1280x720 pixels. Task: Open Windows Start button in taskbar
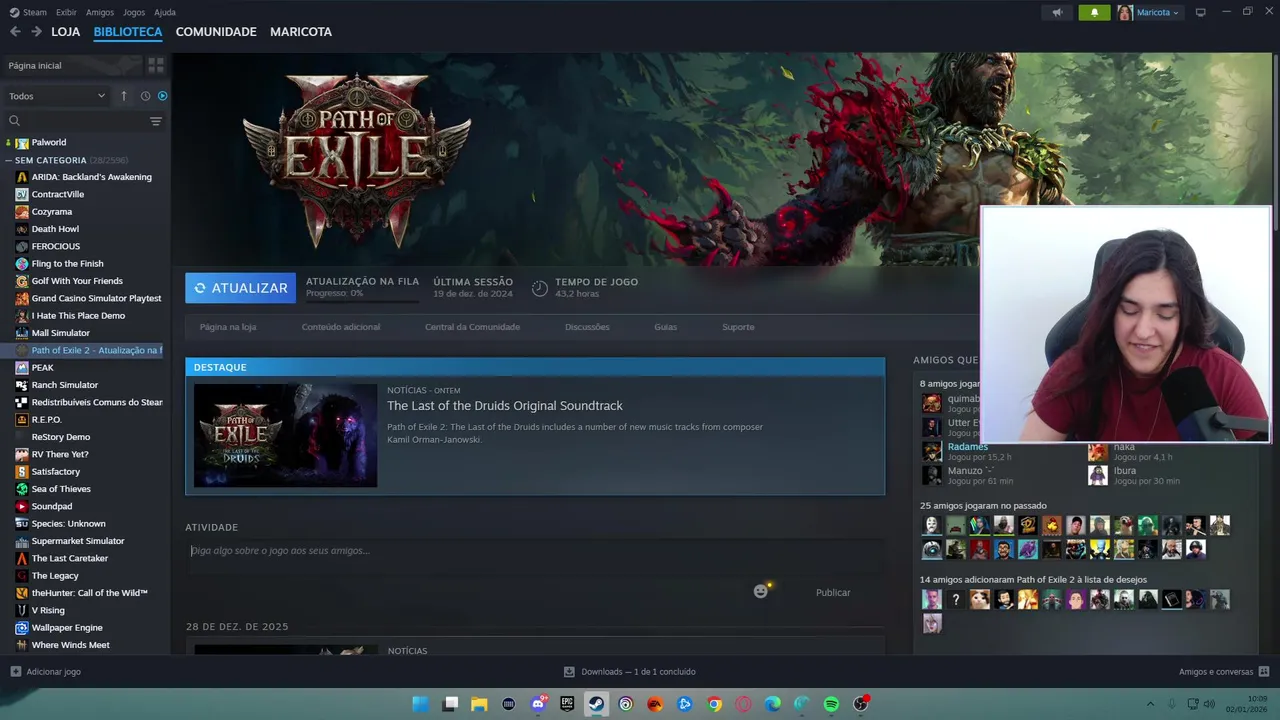click(421, 704)
